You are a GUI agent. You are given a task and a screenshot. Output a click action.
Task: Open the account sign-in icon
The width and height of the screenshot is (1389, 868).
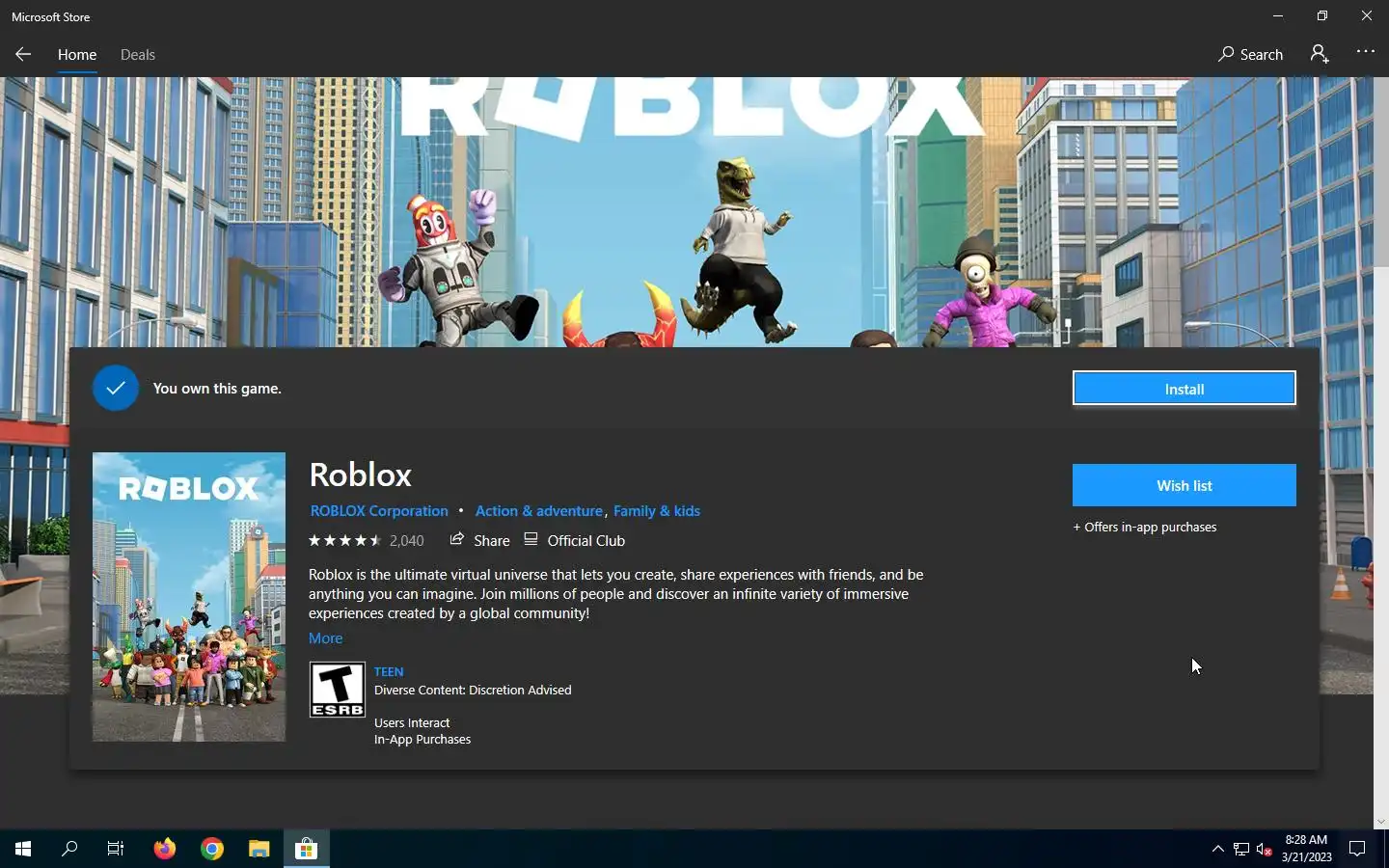tap(1320, 54)
